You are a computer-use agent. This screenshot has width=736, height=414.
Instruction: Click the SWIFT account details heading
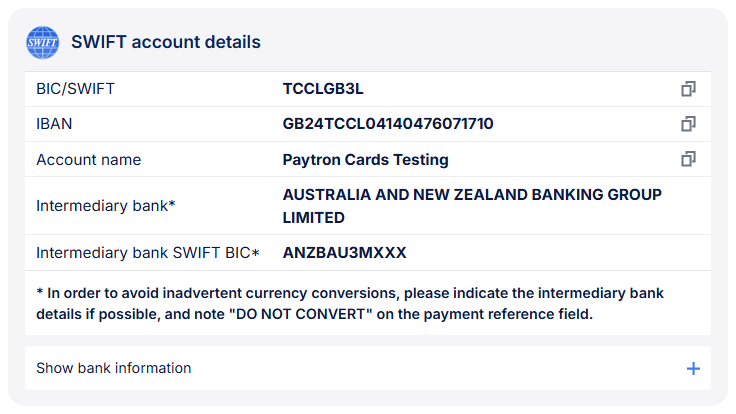[x=166, y=42]
